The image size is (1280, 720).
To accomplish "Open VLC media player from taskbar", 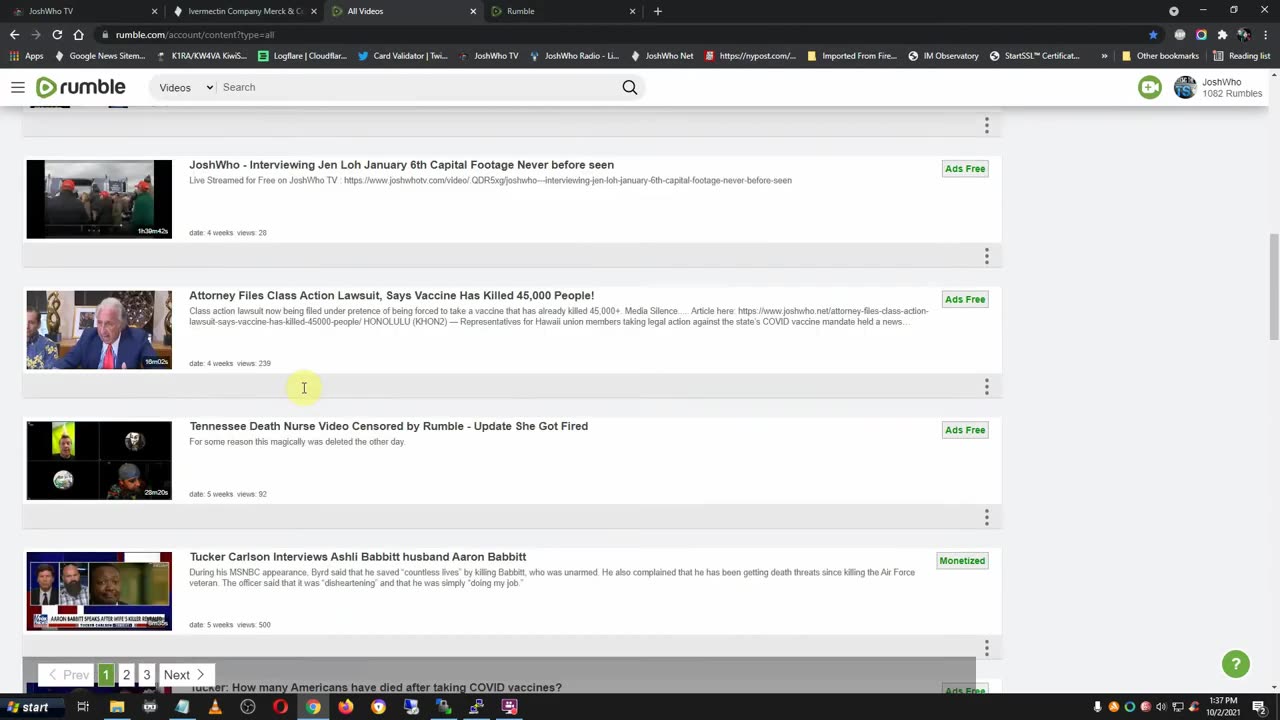I will click(215, 707).
